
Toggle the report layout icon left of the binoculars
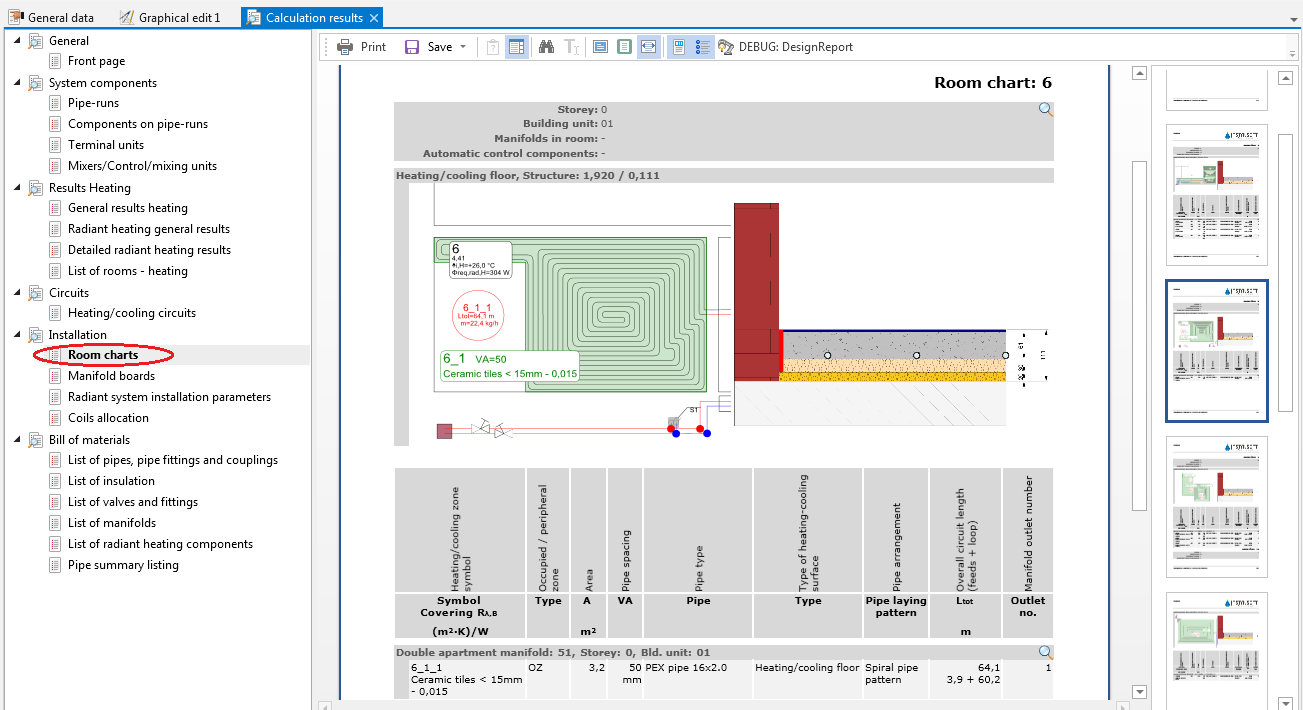point(516,47)
